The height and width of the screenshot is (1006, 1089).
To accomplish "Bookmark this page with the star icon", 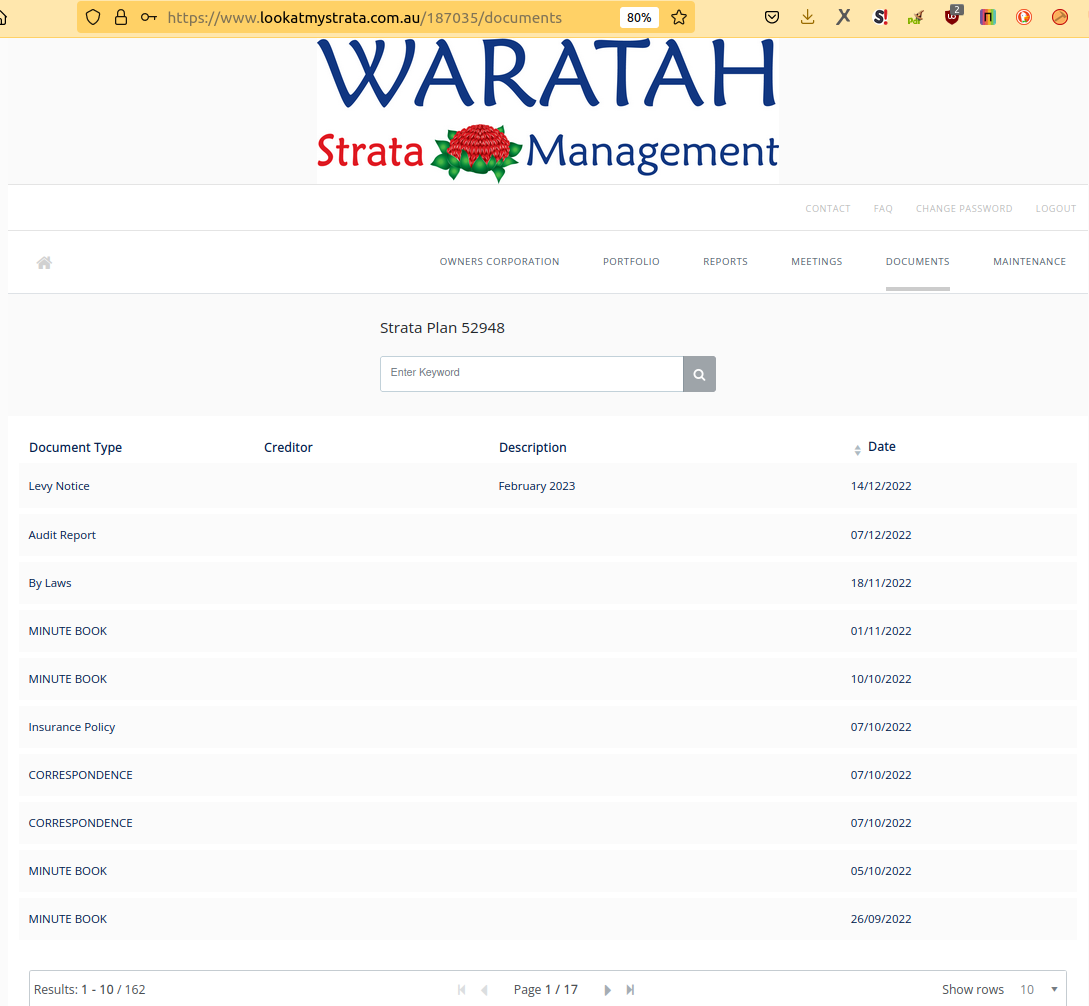I will pos(679,17).
